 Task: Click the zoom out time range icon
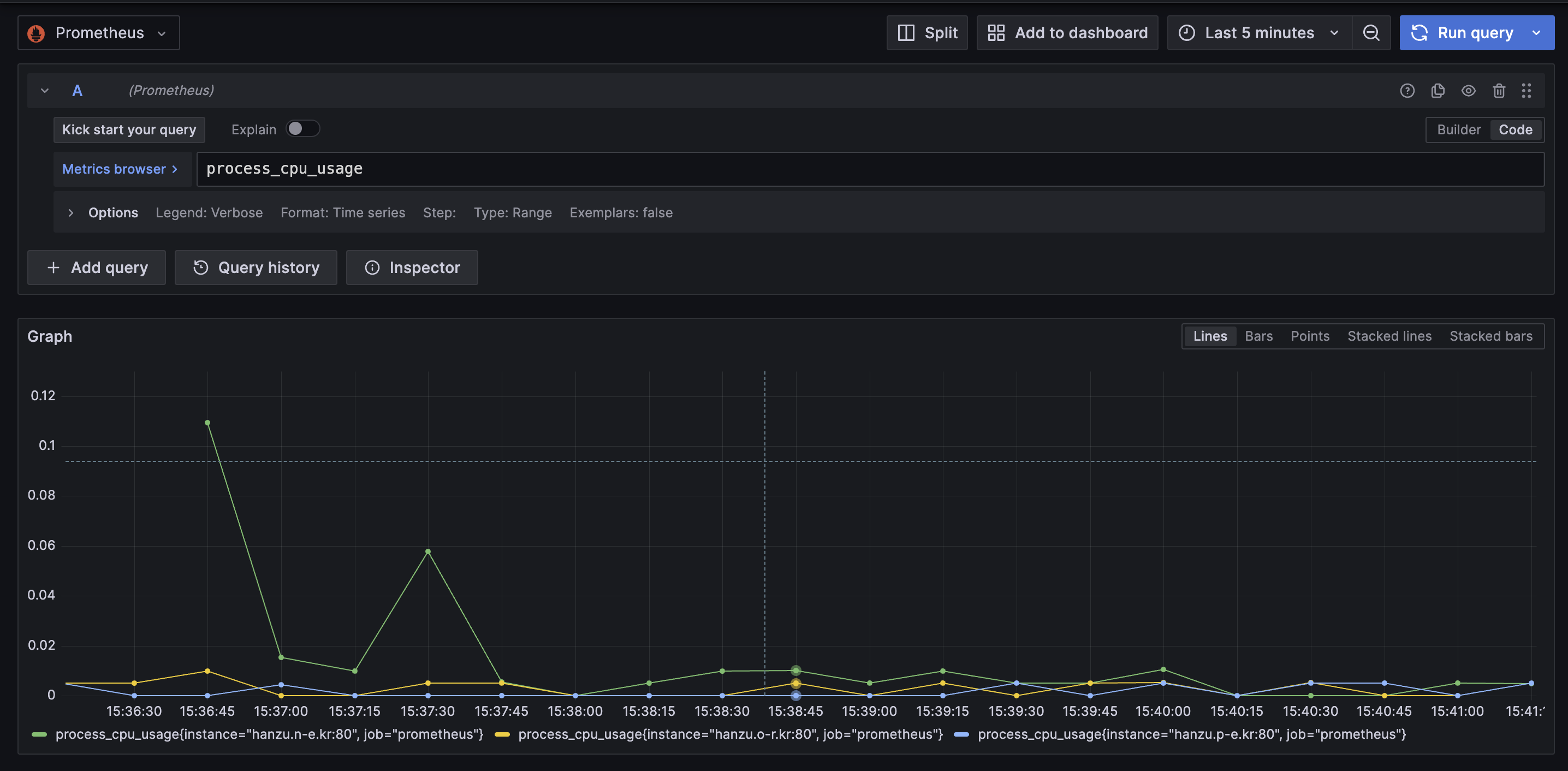click(x=1371, y=33)
